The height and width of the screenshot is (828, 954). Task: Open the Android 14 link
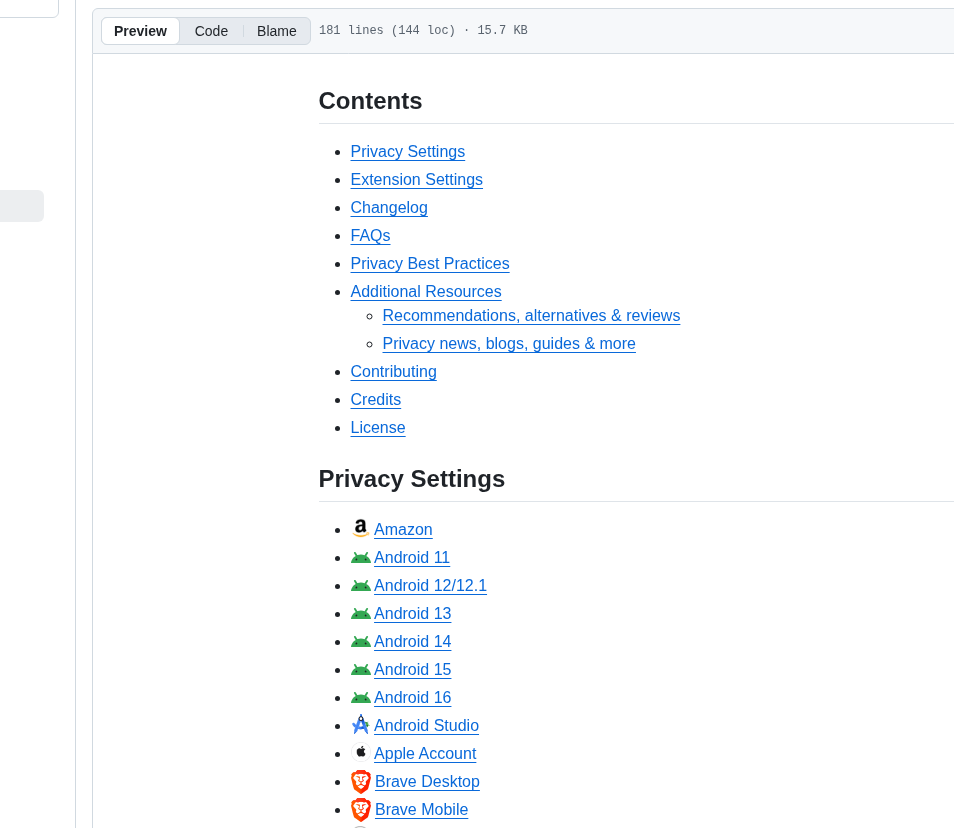point(413,642)
